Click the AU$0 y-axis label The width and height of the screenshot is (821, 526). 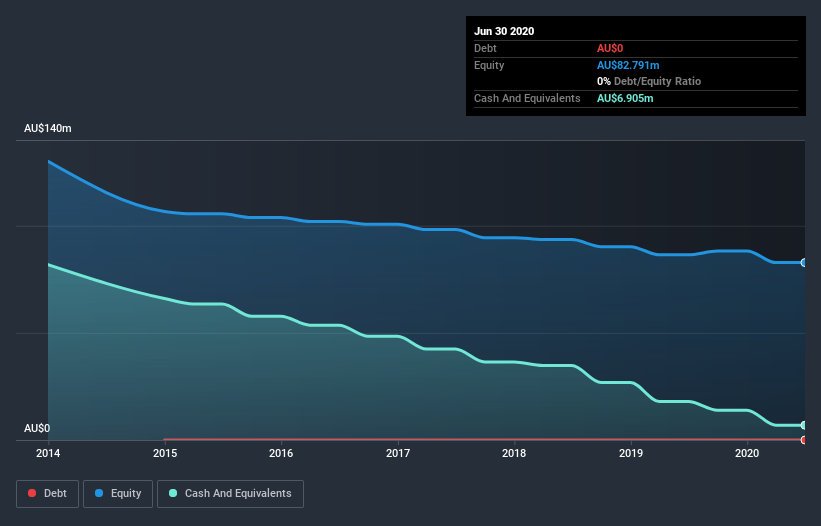pyautogui.click(x=37, y=428)
